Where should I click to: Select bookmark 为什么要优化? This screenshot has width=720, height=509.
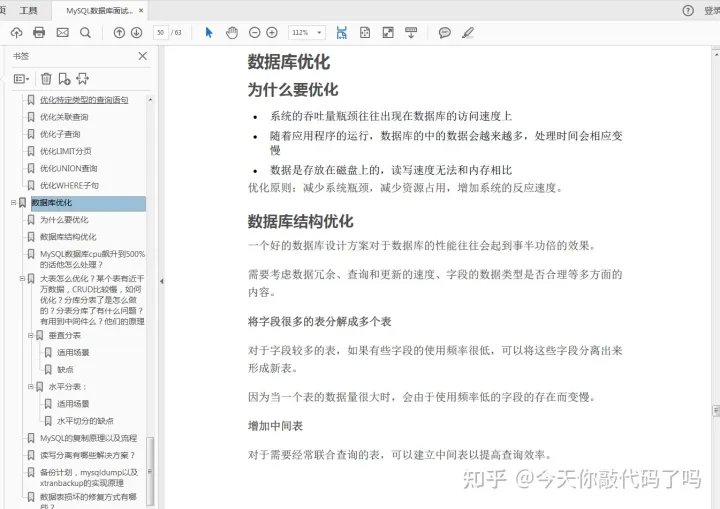point(64,220)
